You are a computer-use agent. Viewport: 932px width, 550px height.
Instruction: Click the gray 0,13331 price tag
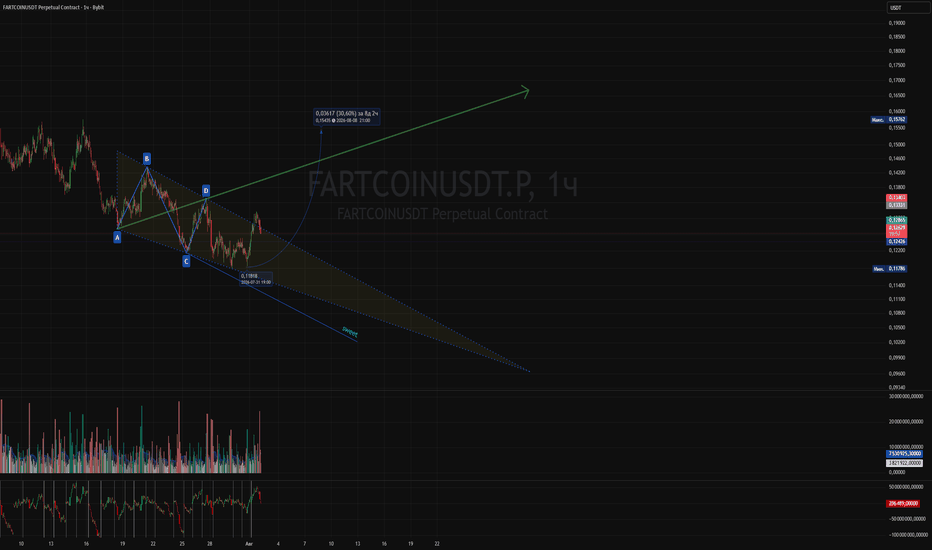[897, 205]
